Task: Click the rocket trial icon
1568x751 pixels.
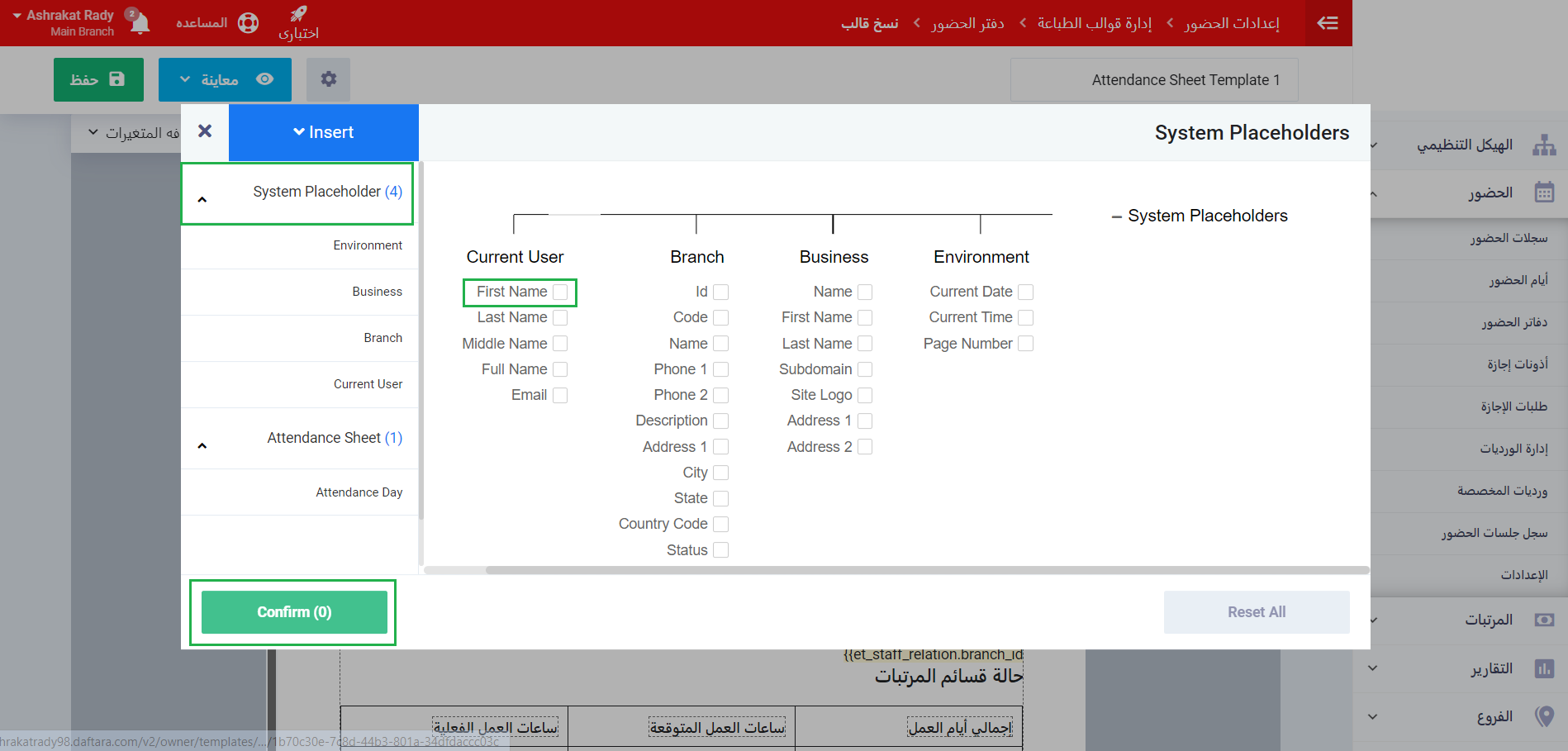Action: click(x=298, y=14)
